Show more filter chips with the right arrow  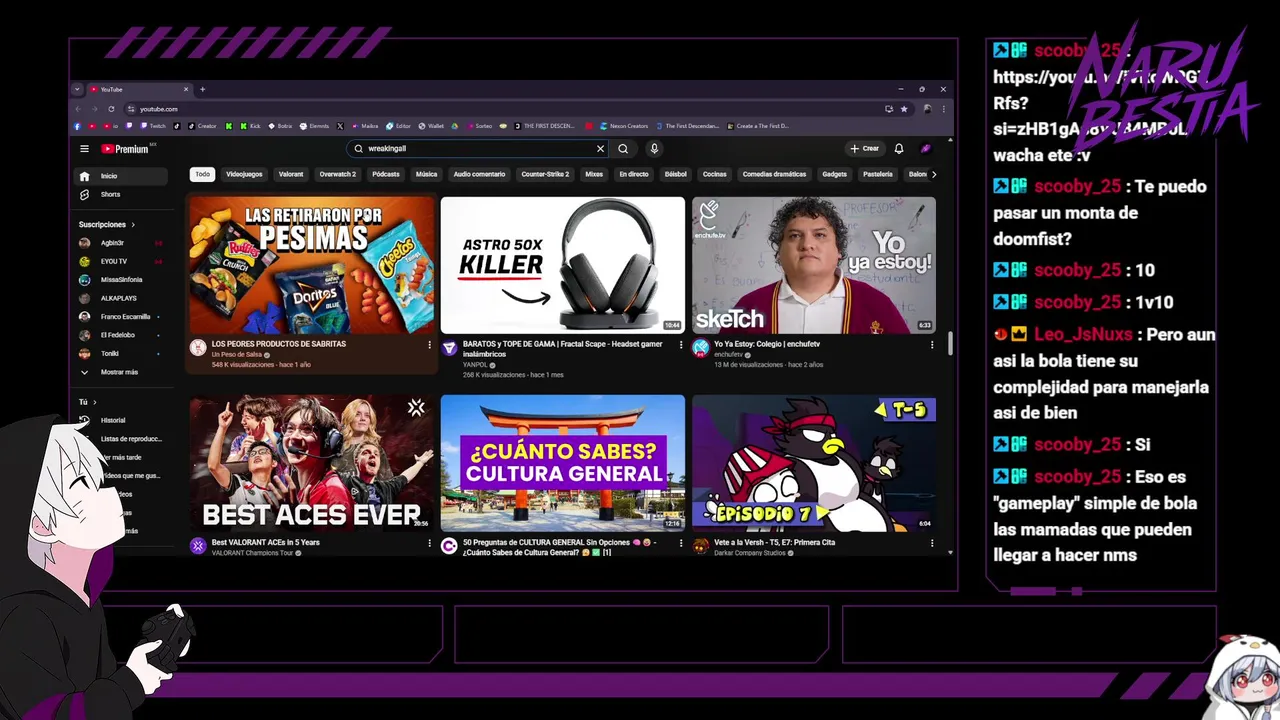point(934,174)
